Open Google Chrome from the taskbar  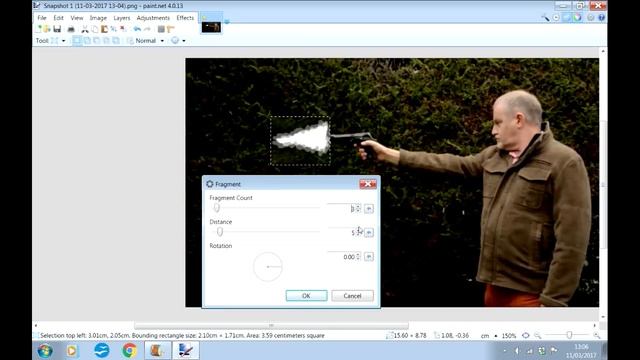tap(129, 351)
